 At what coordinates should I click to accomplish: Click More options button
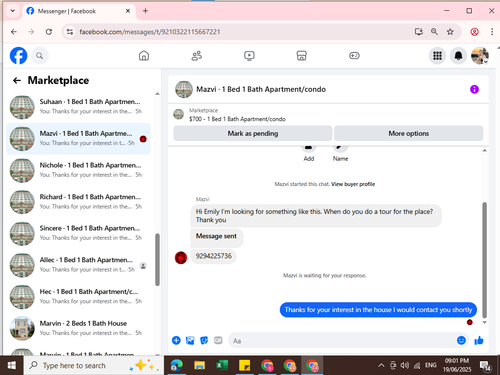pyautogui.click(x=409, y=133)
